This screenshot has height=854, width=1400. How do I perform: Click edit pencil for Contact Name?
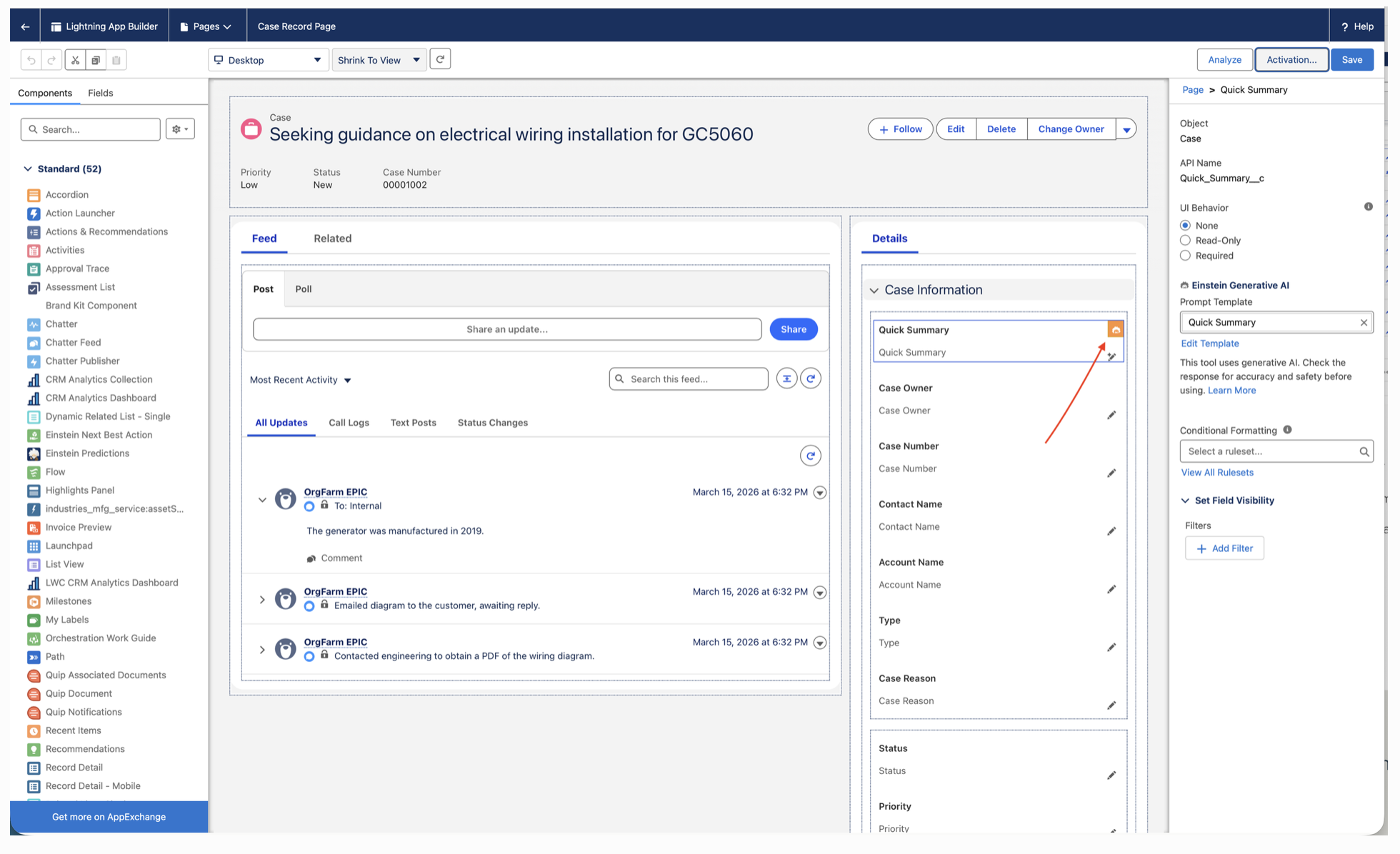click(1111, 531)
